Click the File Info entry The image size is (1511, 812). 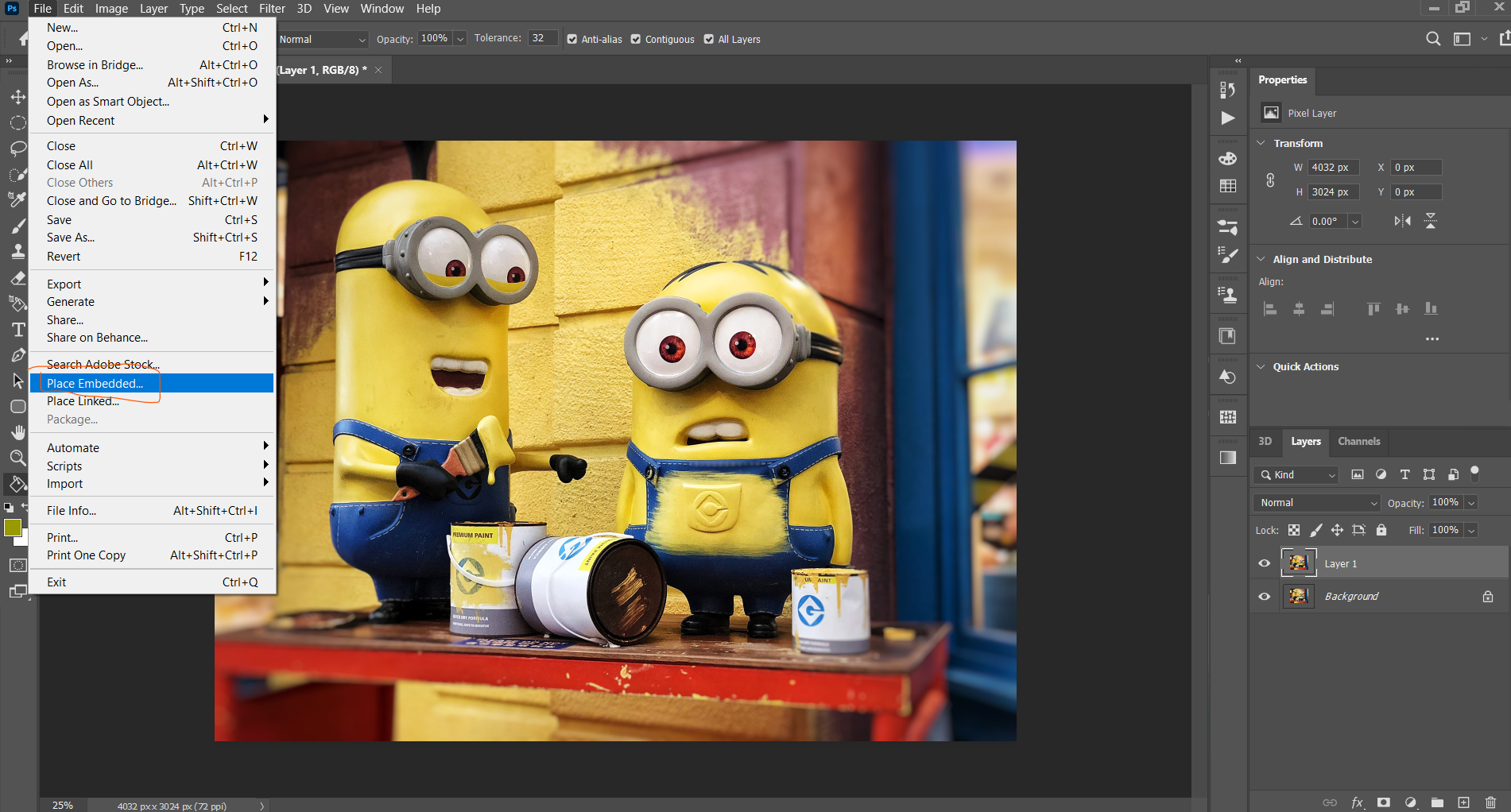coord(152,511)
